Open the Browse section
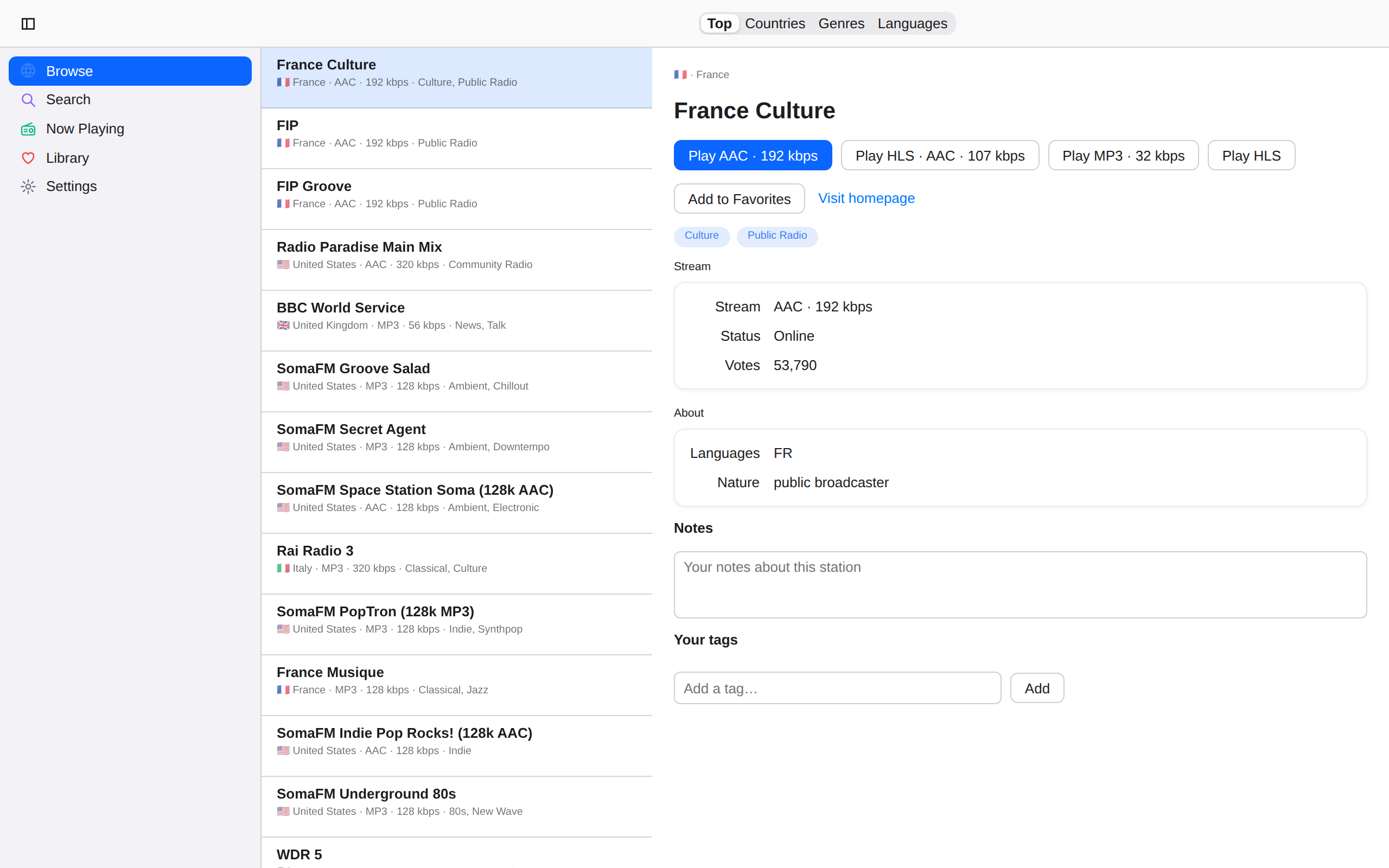The height and width of the screenshot is (868, 1389). (x=130, y=71)
